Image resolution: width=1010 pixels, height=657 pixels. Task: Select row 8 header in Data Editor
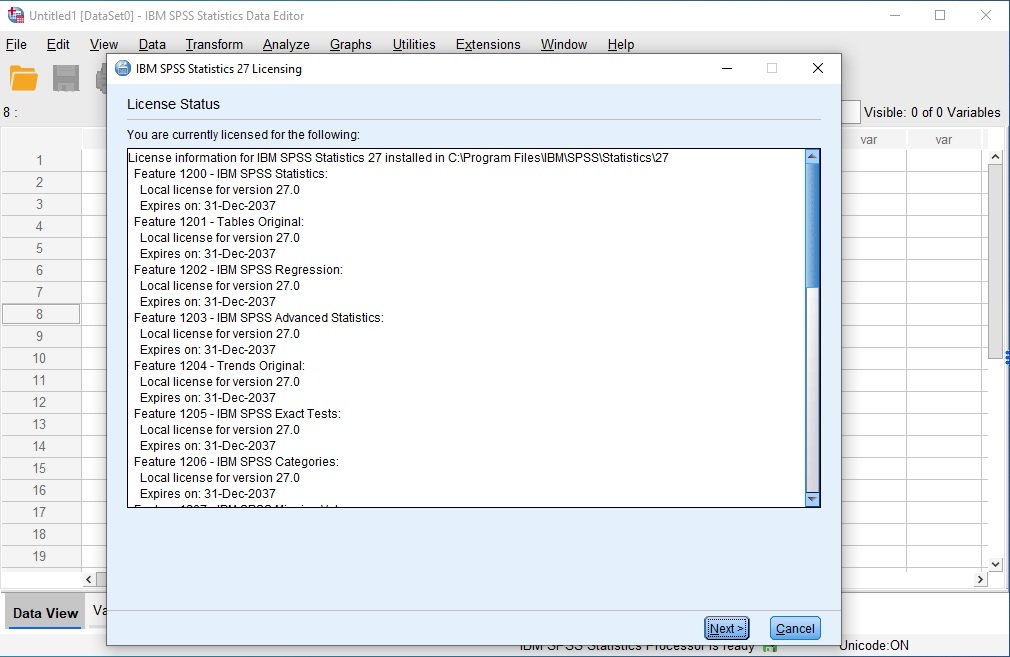[40, 314]
